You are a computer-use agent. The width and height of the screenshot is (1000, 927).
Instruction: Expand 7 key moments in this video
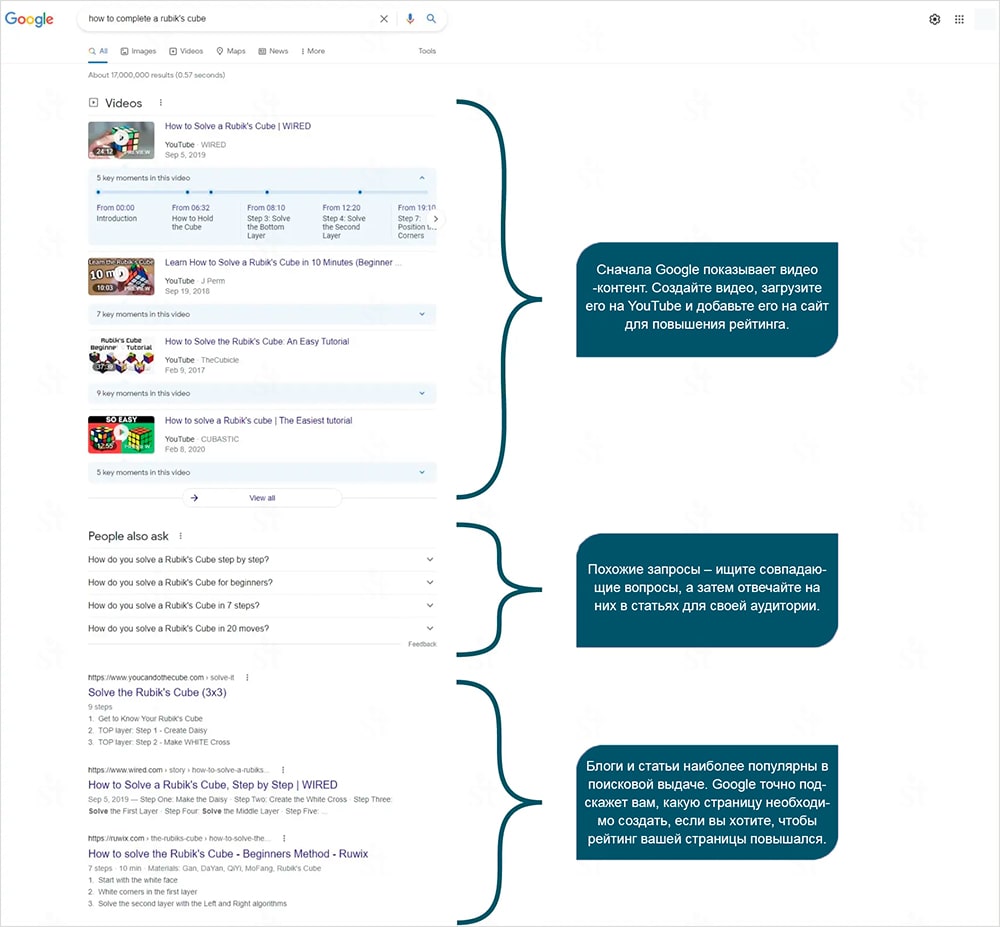tap(261, 314)
